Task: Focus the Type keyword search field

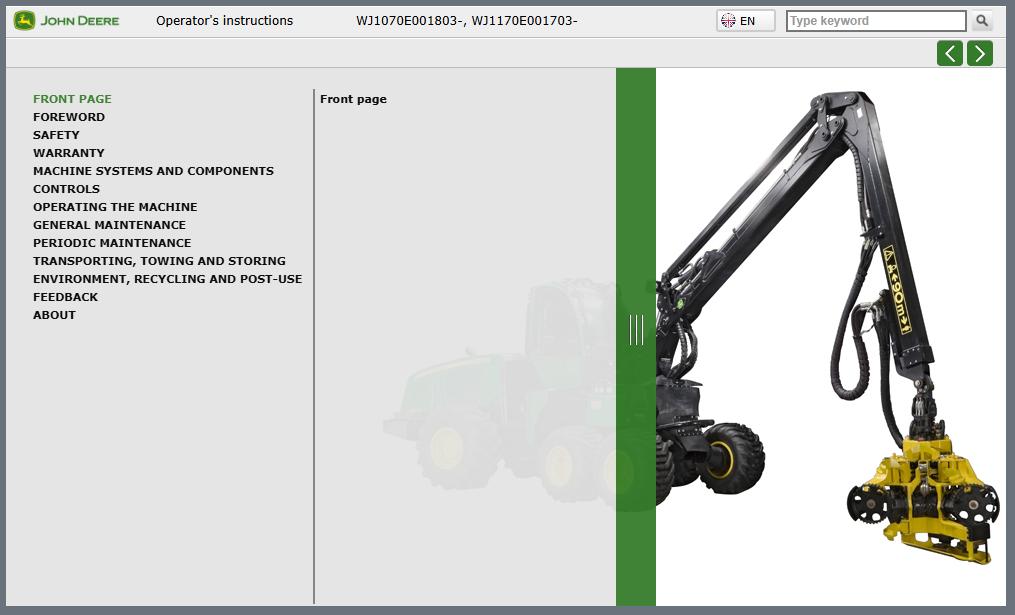Action: [876, 21]
